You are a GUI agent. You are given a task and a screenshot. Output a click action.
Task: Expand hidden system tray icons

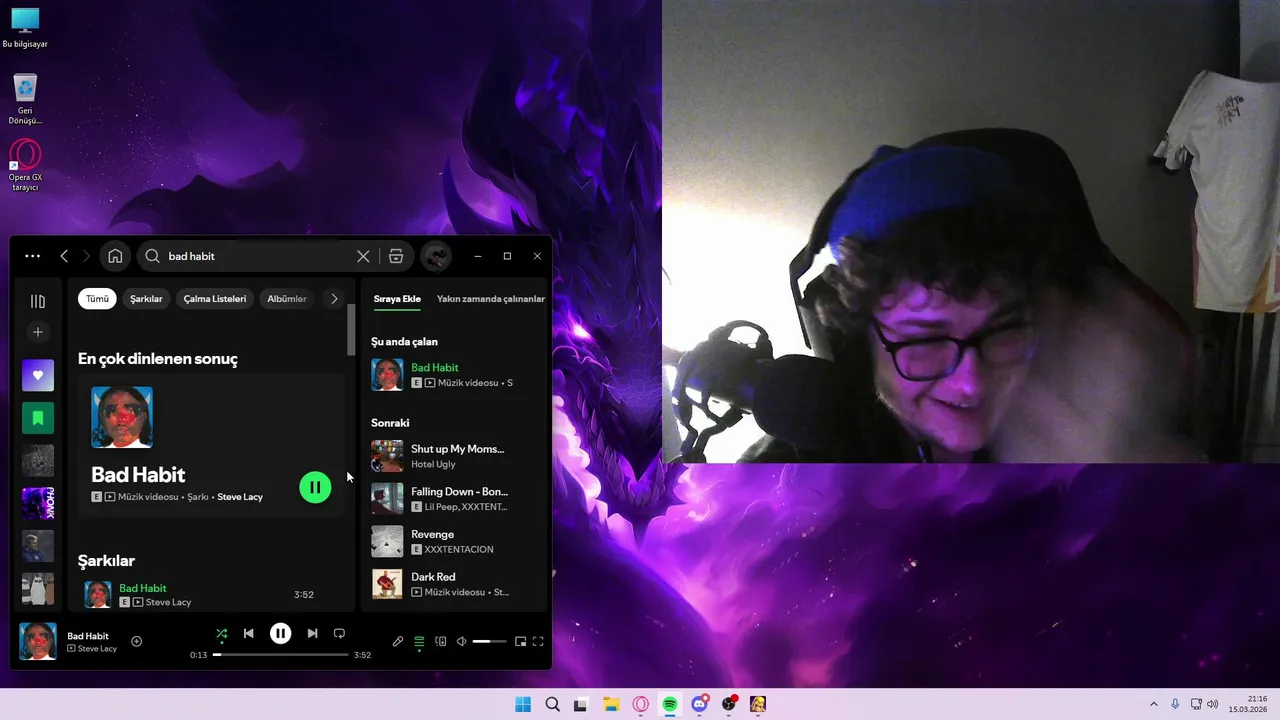[1153, 704]
